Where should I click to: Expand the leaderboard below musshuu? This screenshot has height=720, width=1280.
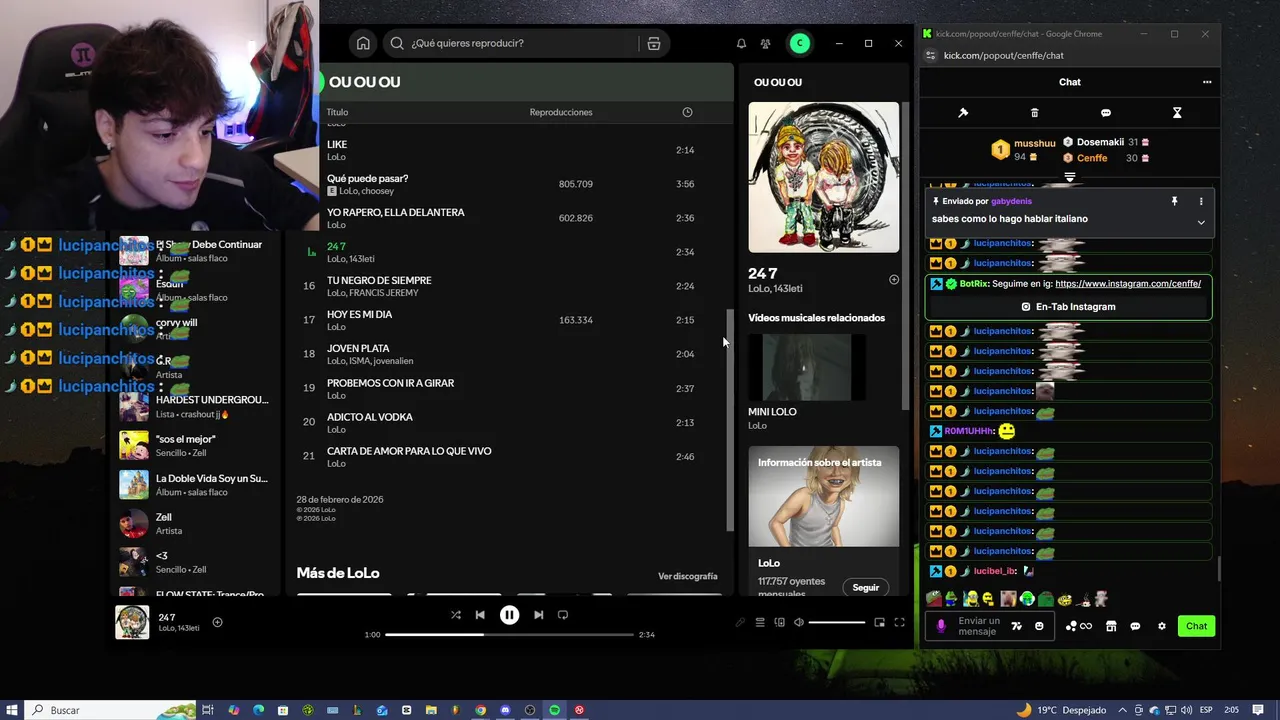(x=1069, y=177)
